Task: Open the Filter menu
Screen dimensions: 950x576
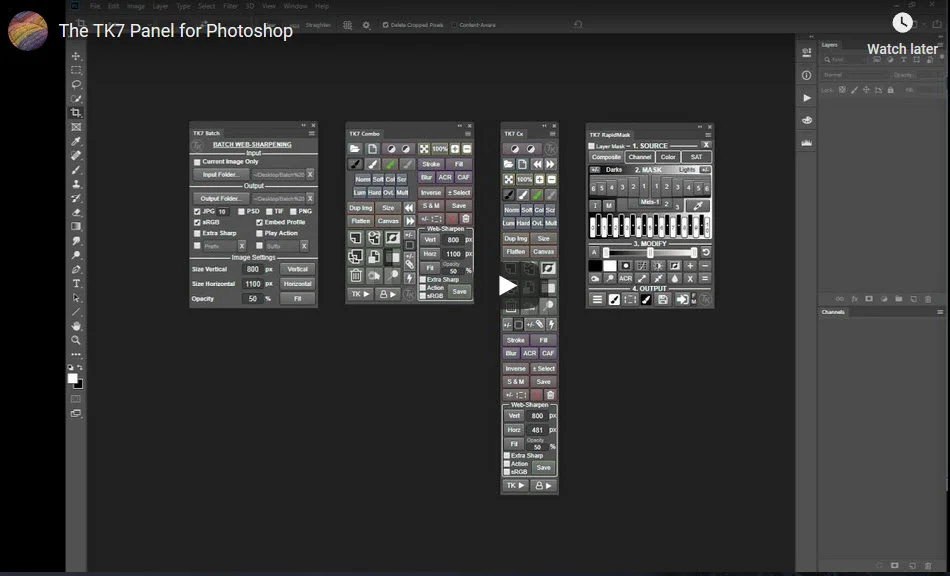Action: (x=230, y=6)
